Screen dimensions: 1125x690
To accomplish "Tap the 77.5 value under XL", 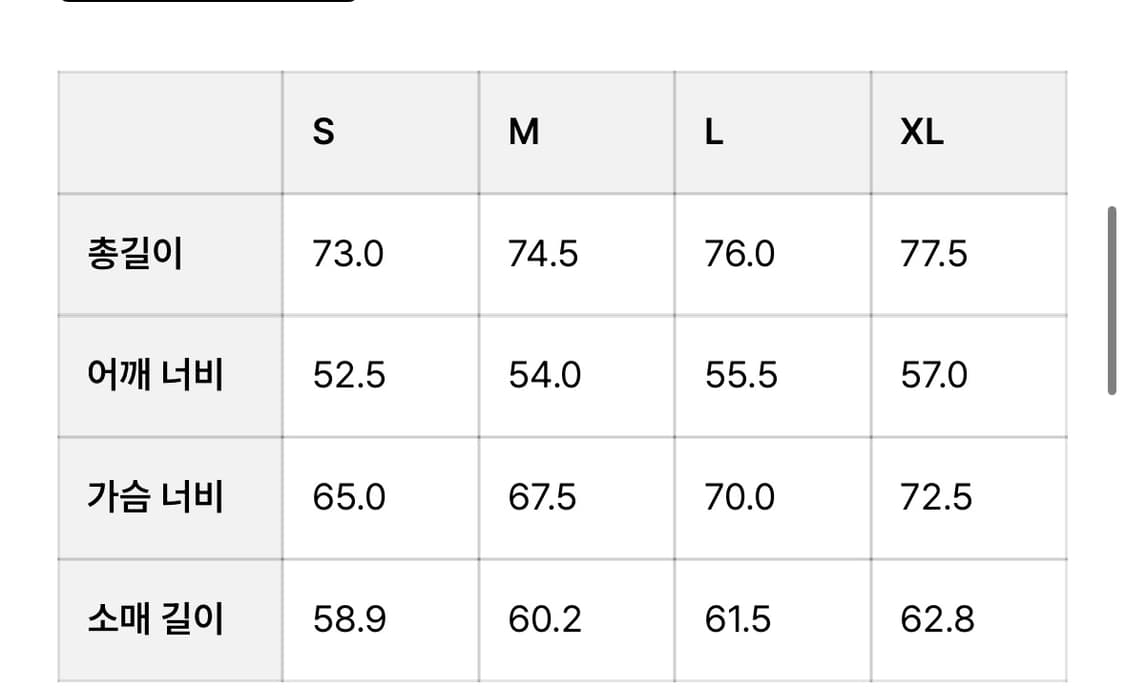I will (934, 254).
